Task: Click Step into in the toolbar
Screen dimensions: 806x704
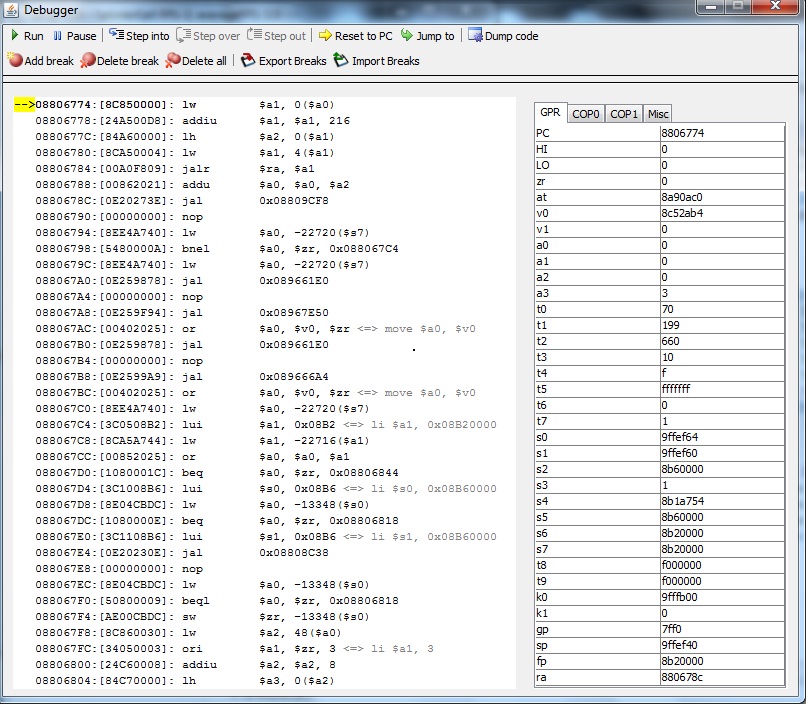Action: 139,36
